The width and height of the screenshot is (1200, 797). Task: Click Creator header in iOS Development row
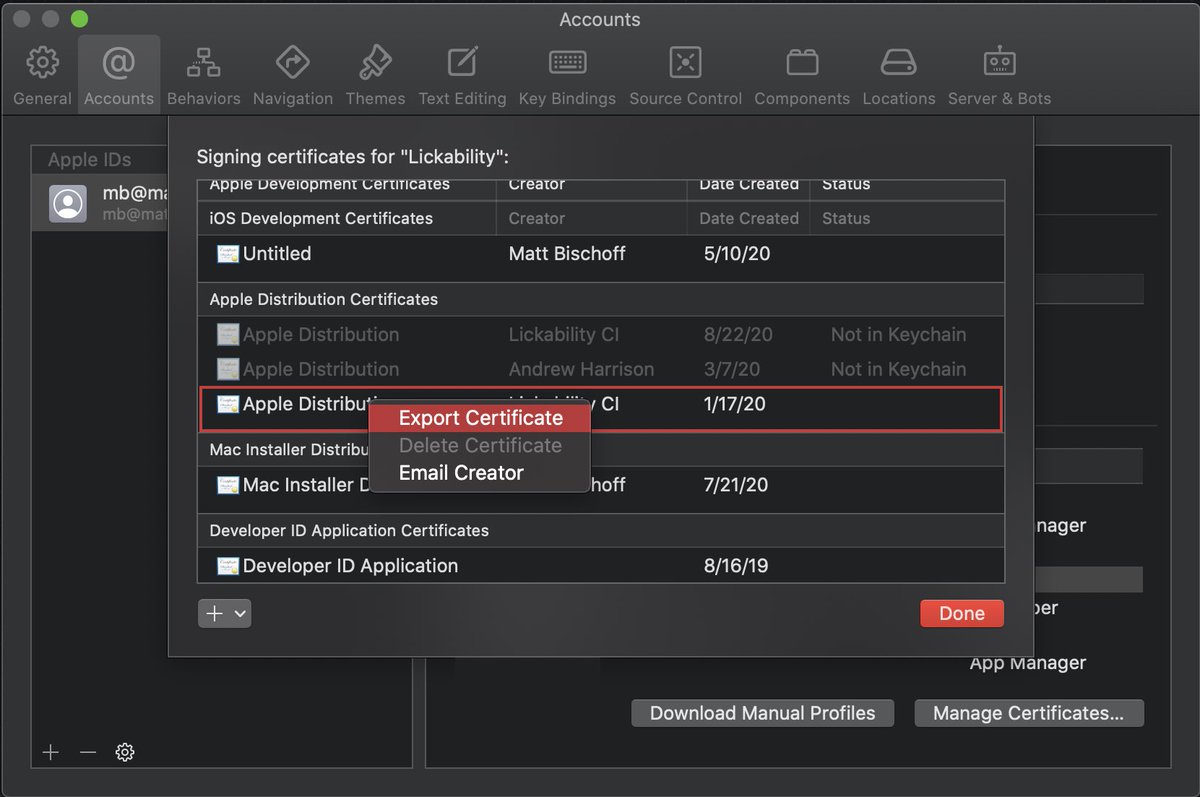coord(536,218)
